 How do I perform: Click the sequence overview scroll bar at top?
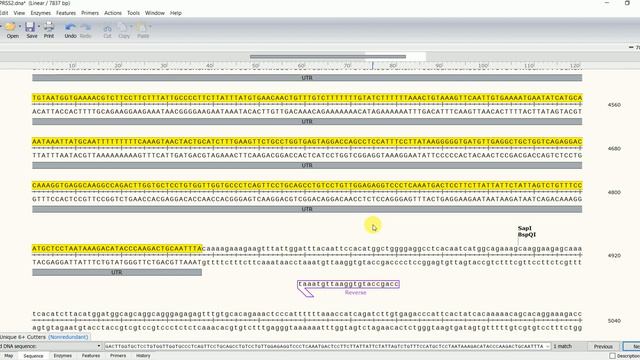[328, 57]
